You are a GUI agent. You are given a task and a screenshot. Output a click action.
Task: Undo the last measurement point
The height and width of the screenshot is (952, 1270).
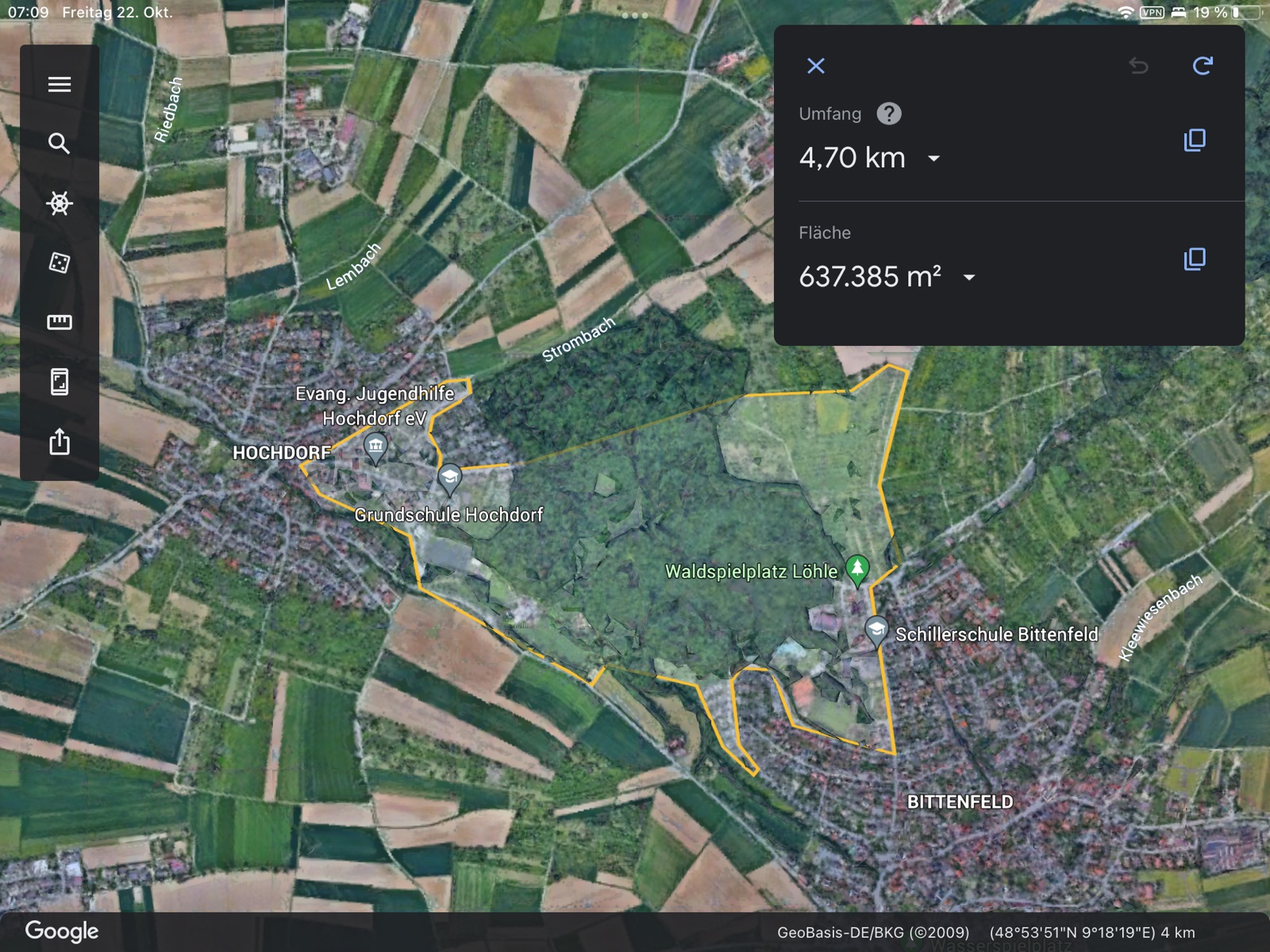pos(1138,66)
